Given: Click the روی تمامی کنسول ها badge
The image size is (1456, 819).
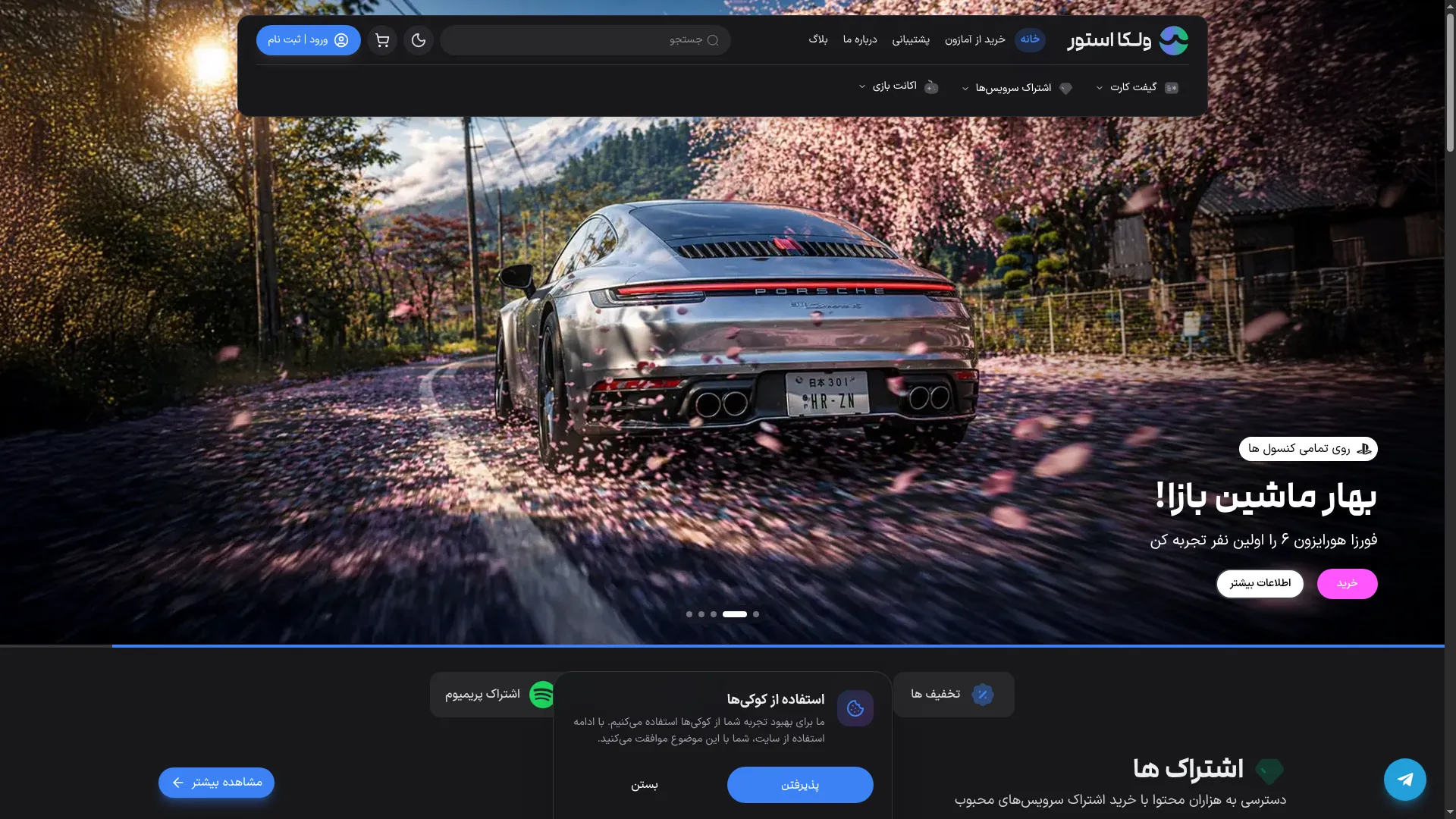Looking at the screenshot, I should (1308, 449).
